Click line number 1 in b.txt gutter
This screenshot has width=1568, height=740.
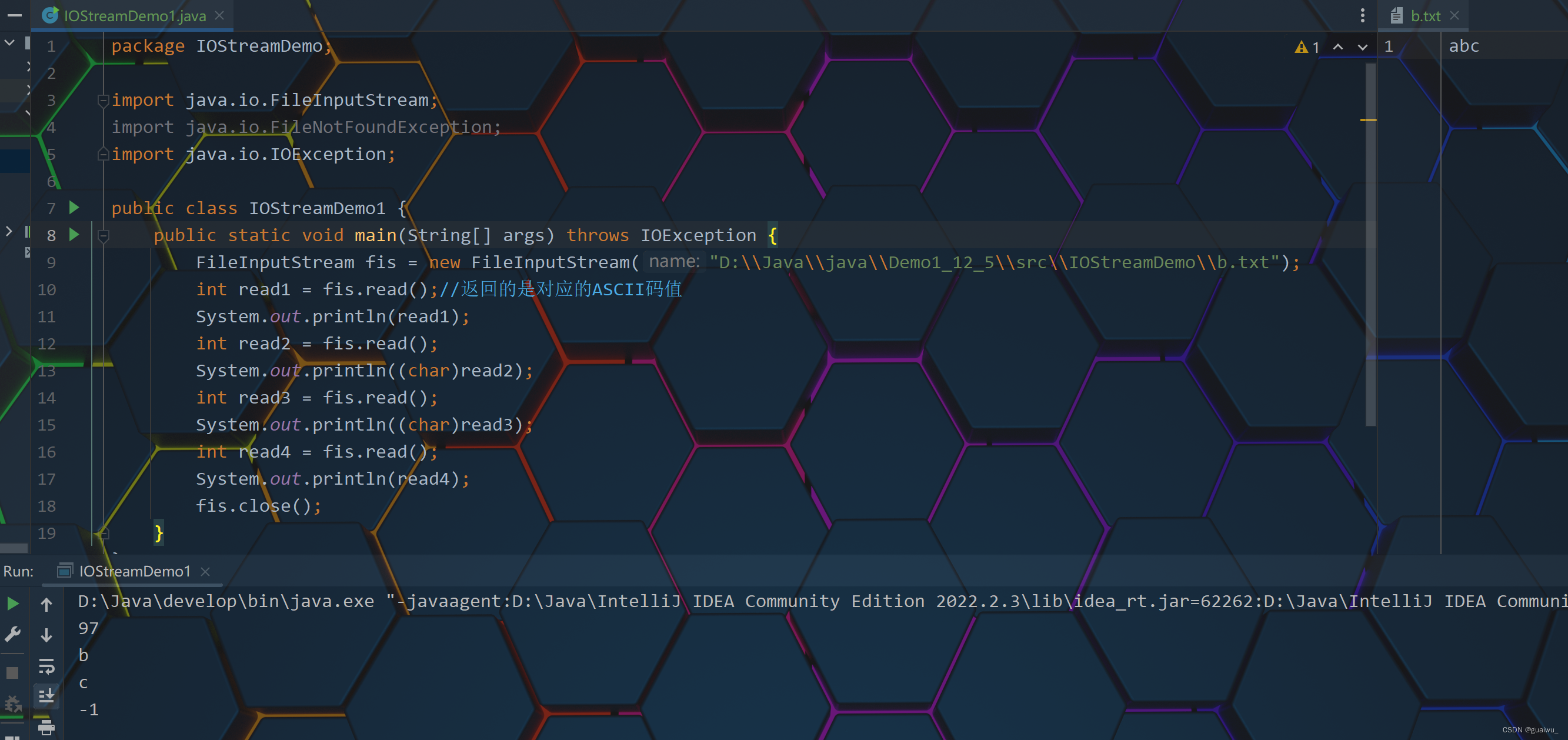(1389, 46)
